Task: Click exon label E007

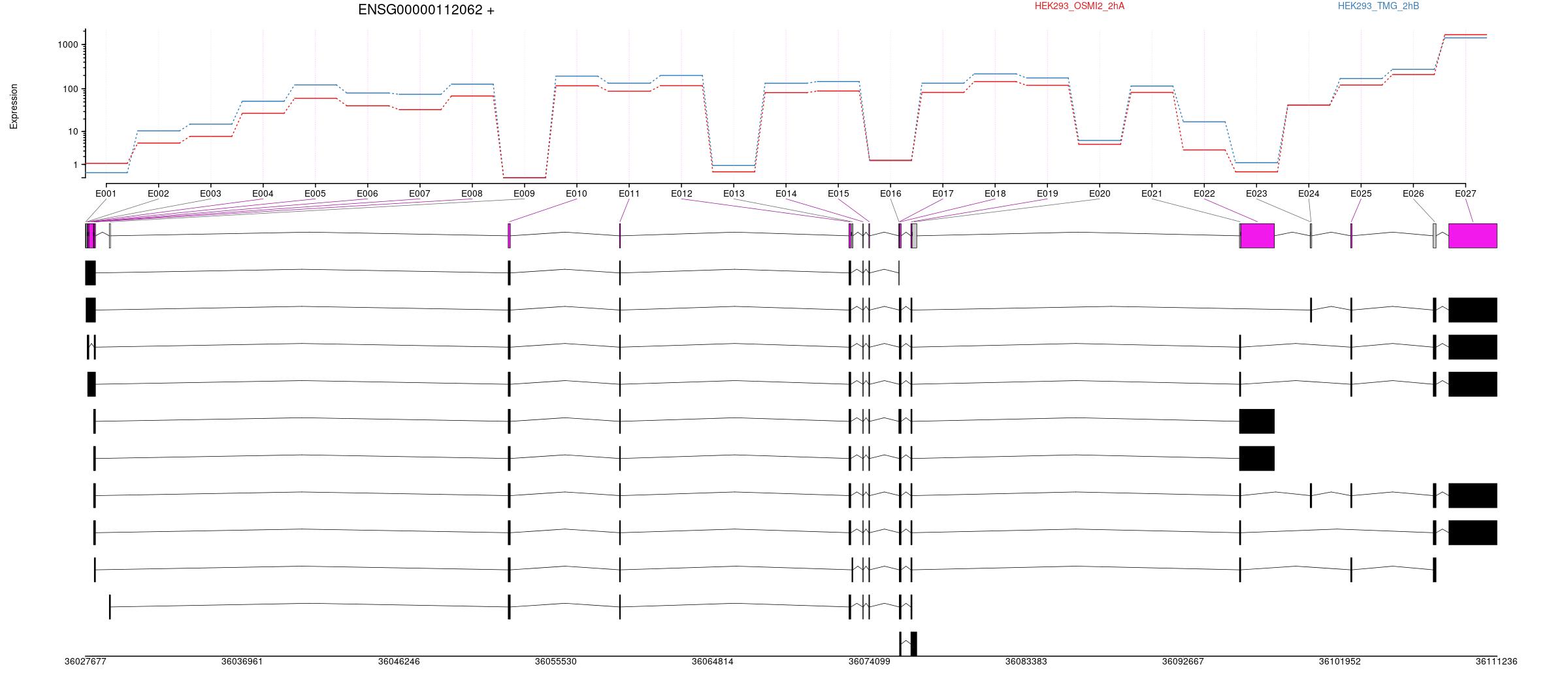Action: pos(419,193)
